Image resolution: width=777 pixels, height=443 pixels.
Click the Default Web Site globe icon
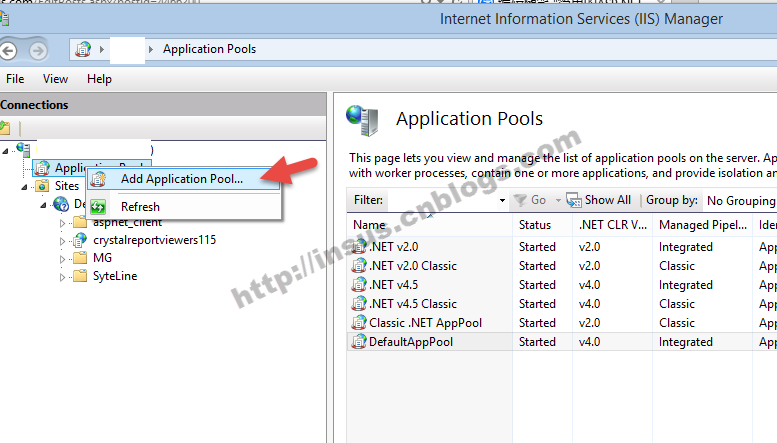coord(61,204)
